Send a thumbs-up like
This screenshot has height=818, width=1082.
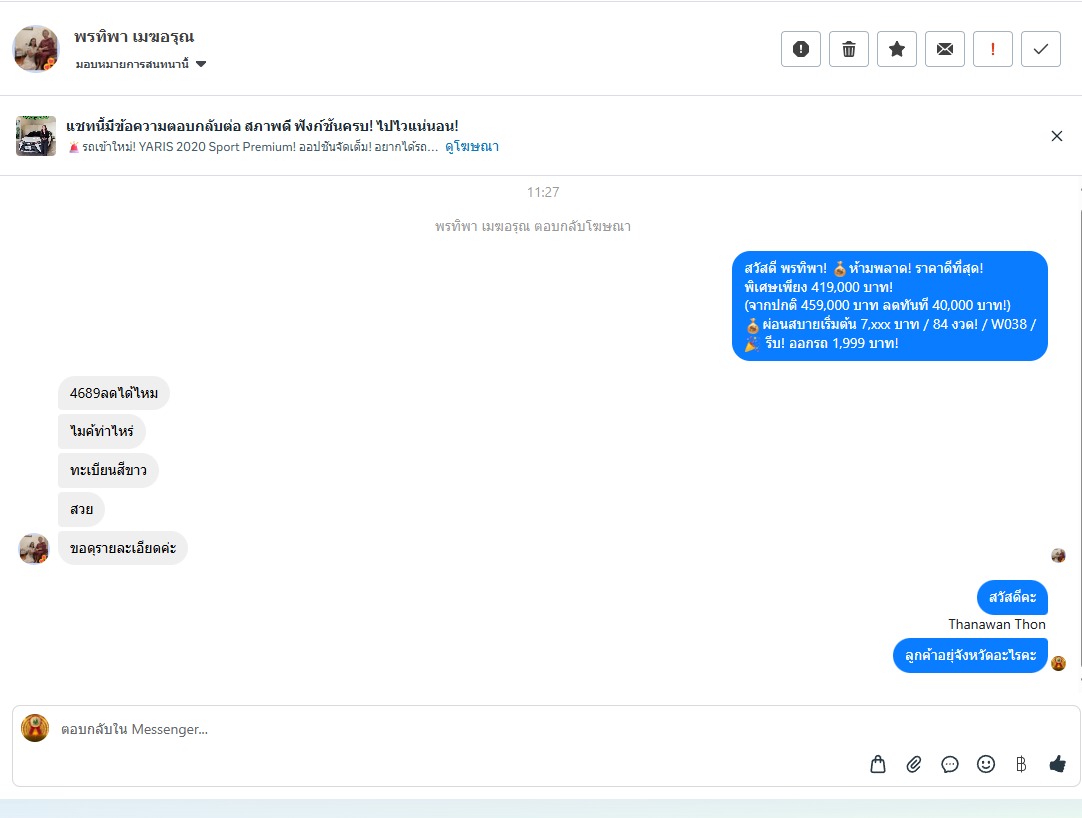(x=1057, y=764)
